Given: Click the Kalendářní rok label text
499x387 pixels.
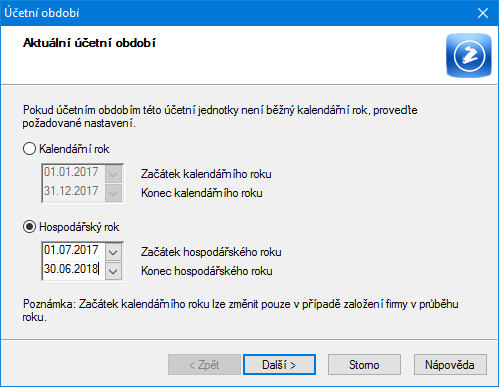Looking at the screenshot, I should click(74, 149).
